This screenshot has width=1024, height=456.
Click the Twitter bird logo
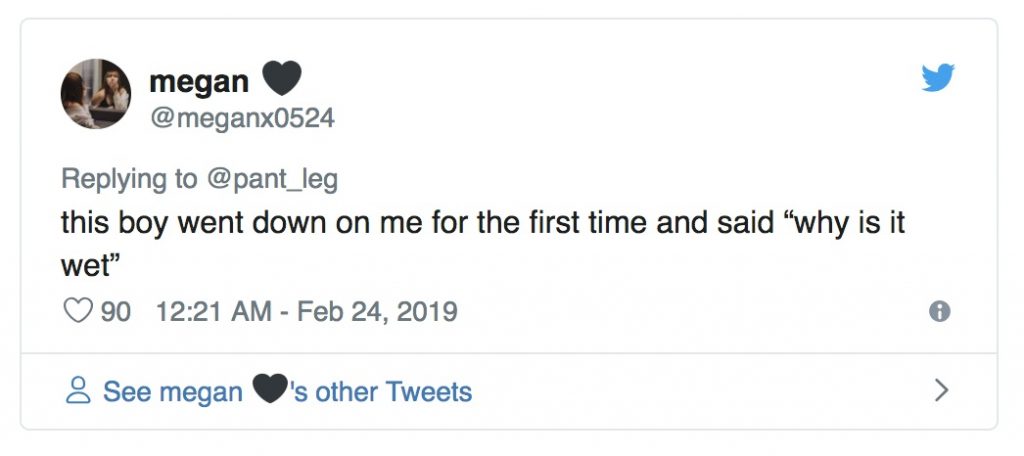[938, 77]
